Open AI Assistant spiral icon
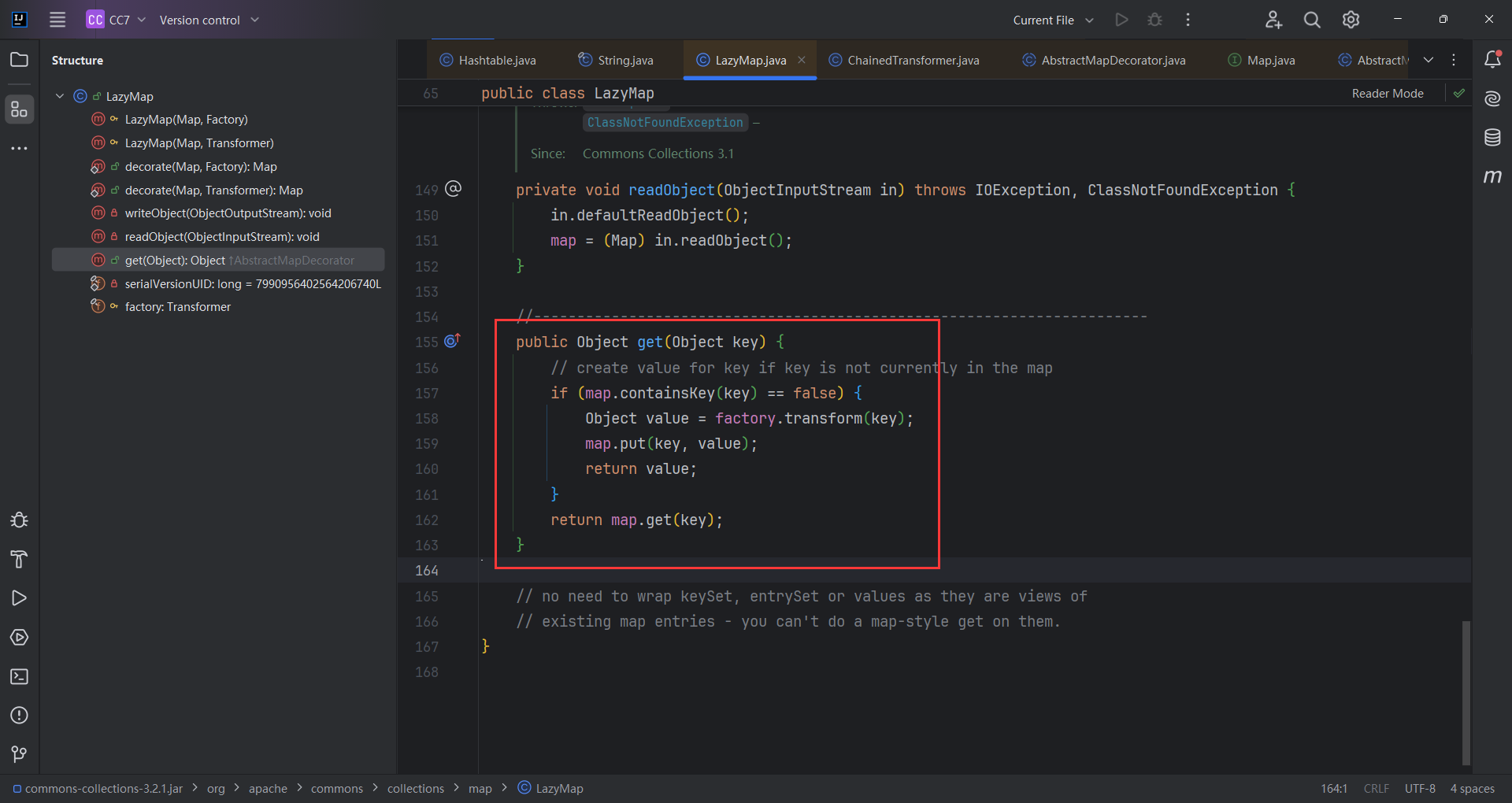The height and width of the screenshot is (803, 1512). (1492, 98)
